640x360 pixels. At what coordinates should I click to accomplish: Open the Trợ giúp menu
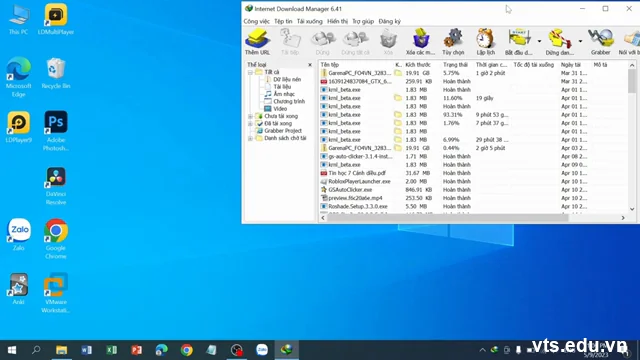coord(363,21)
